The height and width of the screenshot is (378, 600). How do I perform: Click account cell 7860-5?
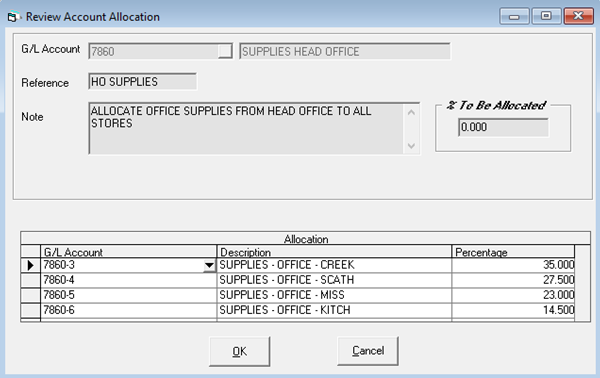click(x=129, y=295)
